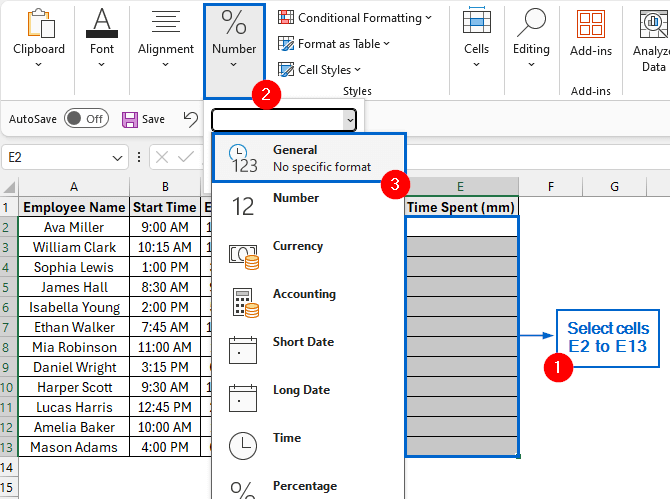Click the formula bar options dots
Image resolution: width=670 pixels, height=499 pixels.
139,157
